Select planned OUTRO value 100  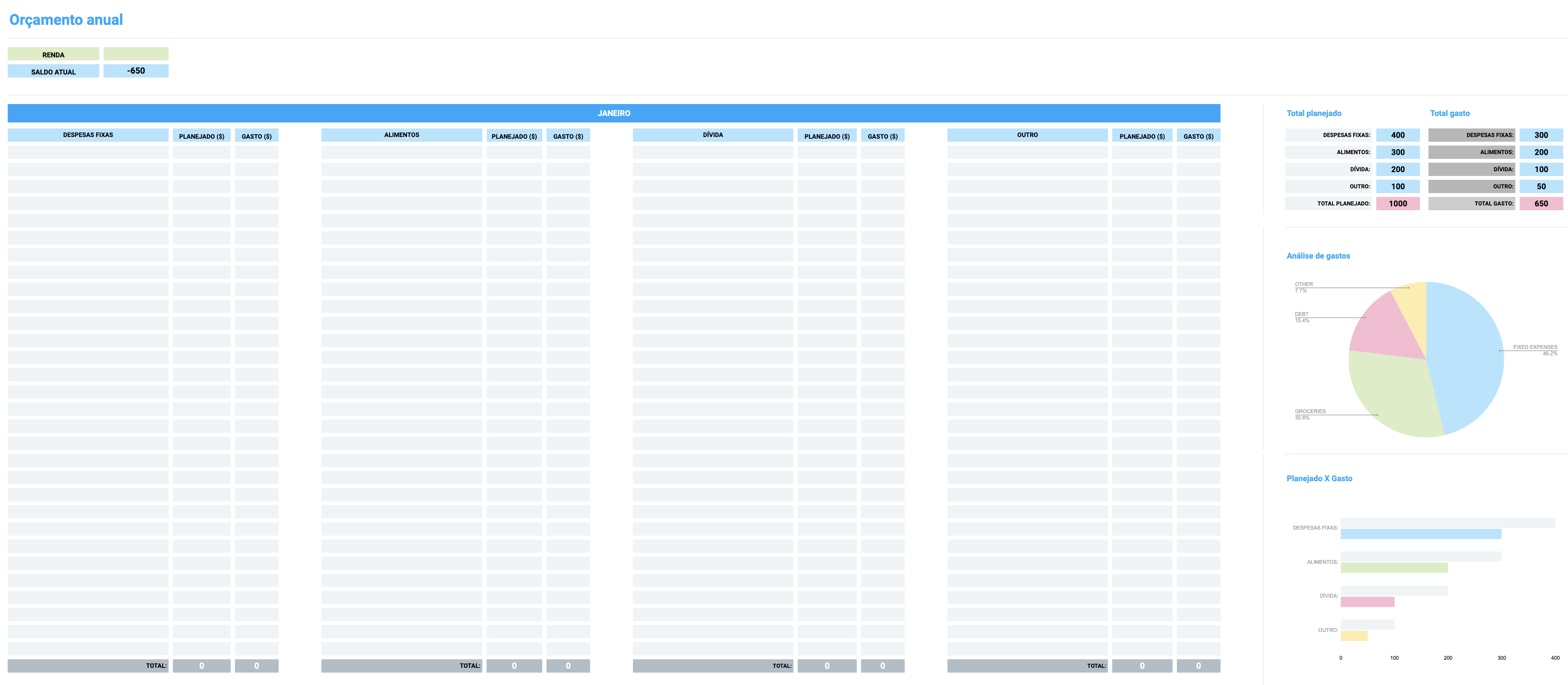[1398, 186]
